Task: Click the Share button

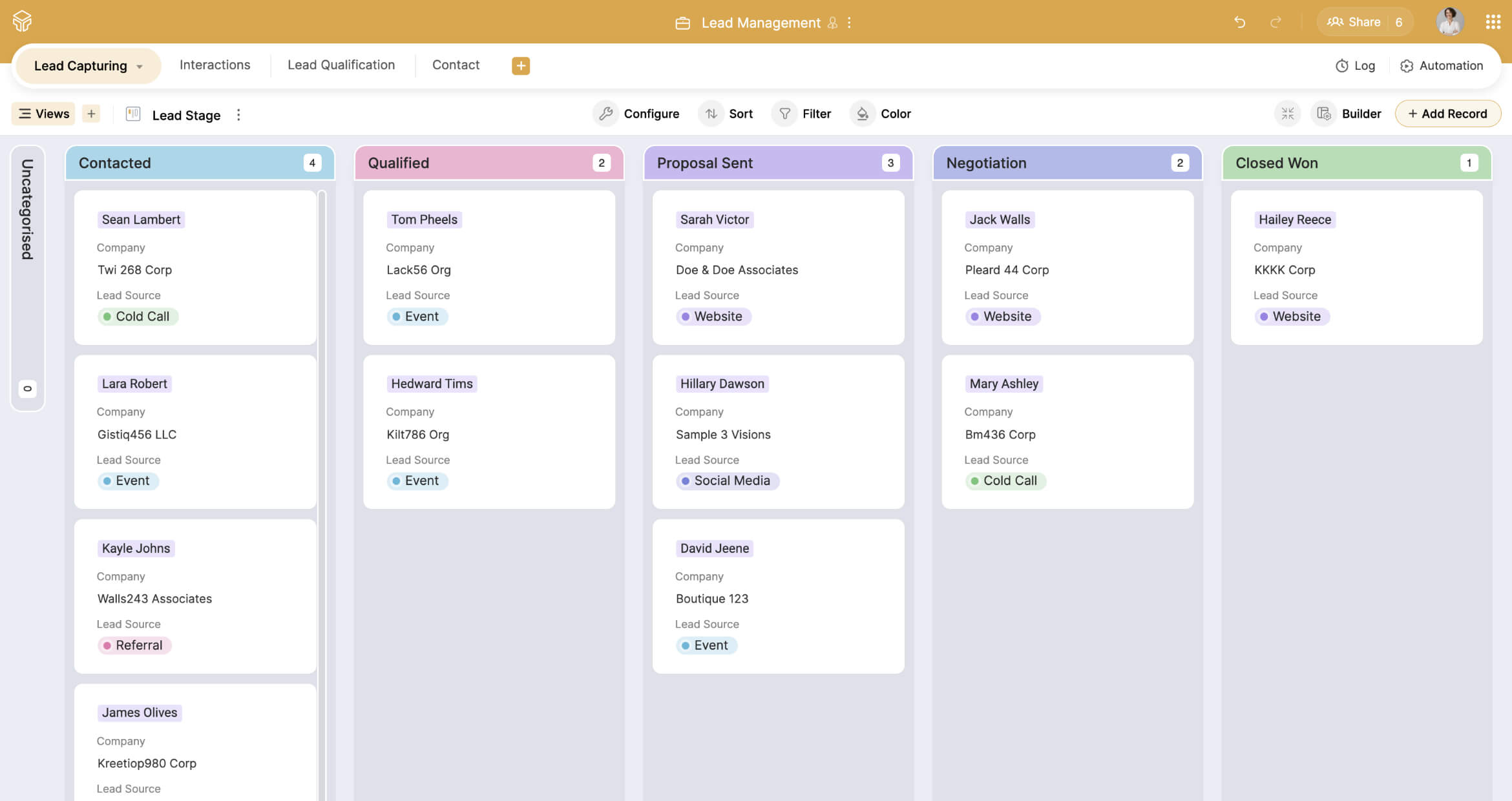Action: pos(1364,21)
